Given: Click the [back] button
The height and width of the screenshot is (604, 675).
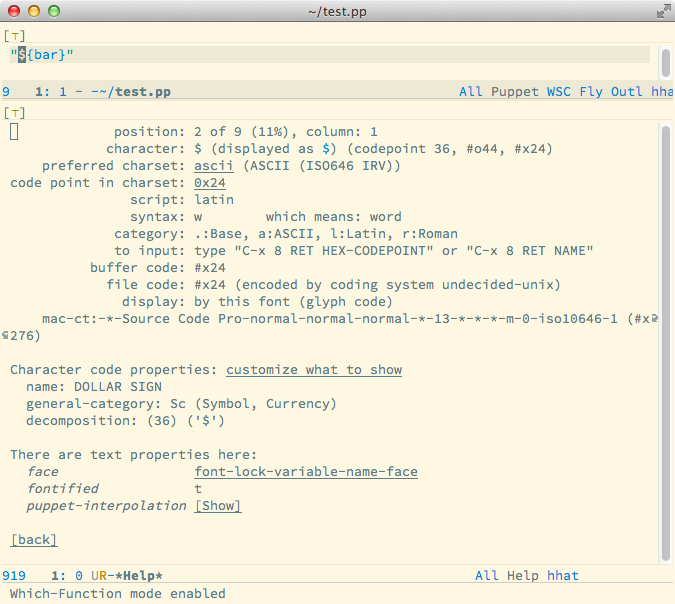Looking at the screenshot, I should tap(34, 540).
